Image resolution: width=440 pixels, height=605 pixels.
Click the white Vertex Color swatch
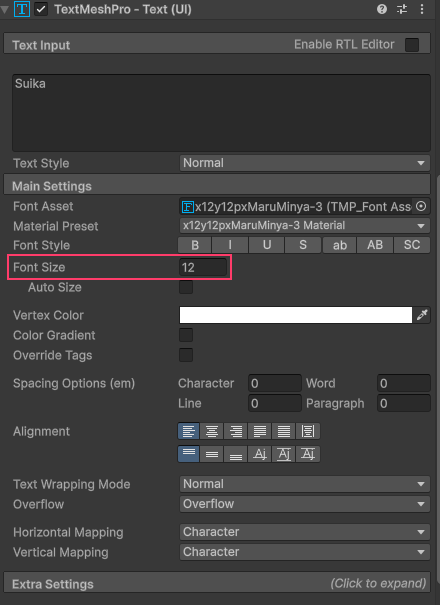296,315
